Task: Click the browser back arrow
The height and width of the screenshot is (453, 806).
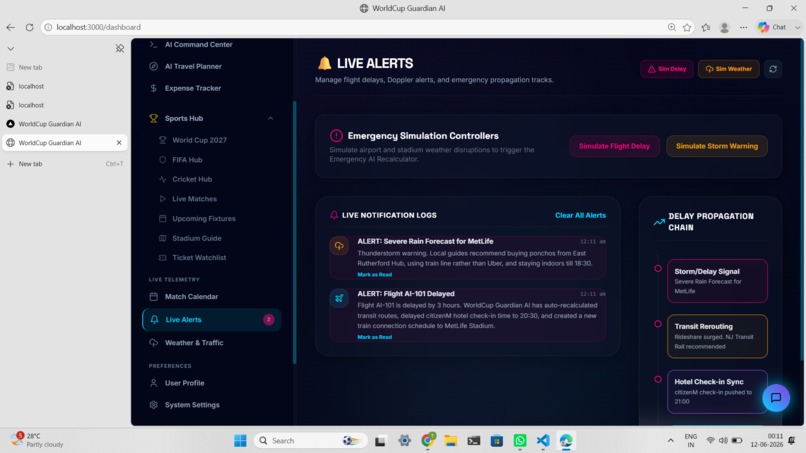Action: click(x=11, y=27)
